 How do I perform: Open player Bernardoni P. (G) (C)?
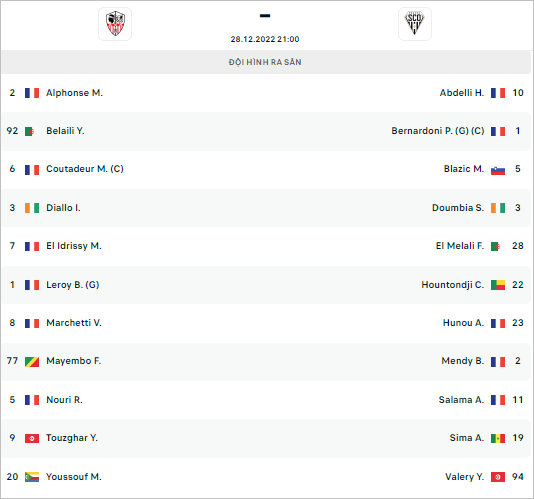(438, 131)
